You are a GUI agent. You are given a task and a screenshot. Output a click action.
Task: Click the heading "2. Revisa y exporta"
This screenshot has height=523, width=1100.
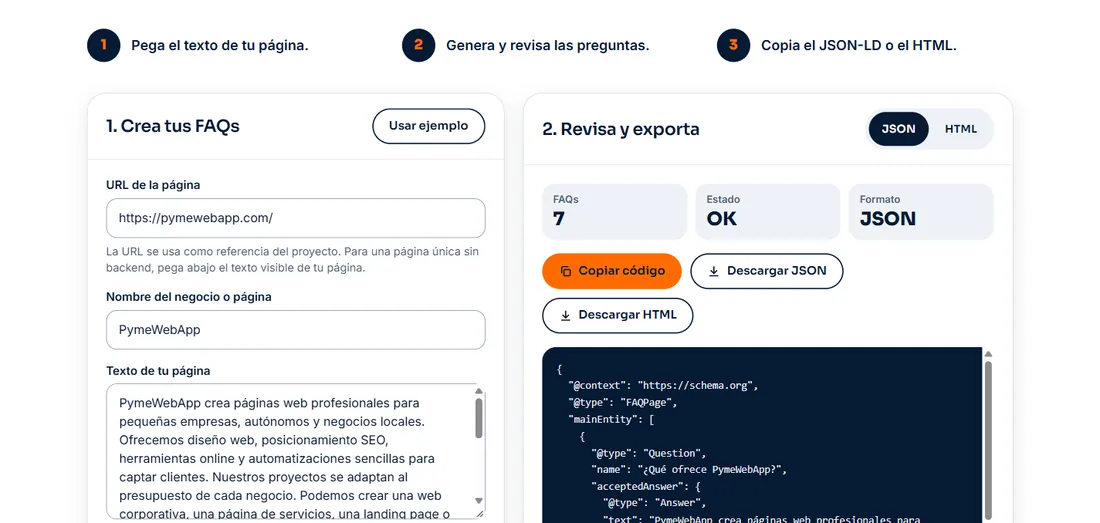[621, 129]
